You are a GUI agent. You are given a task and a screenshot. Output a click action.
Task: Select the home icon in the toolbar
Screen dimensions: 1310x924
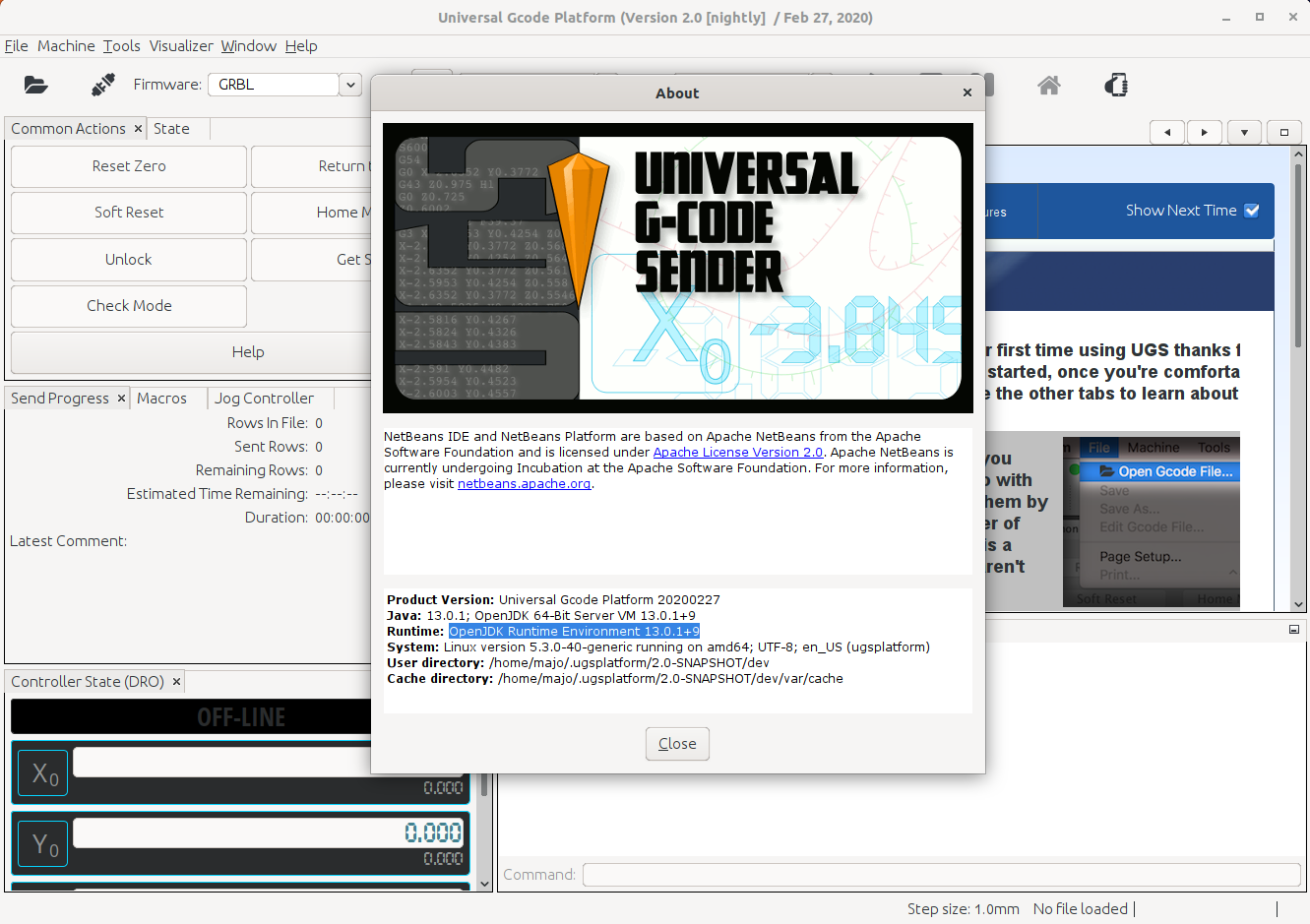(x=1048, y=86)
